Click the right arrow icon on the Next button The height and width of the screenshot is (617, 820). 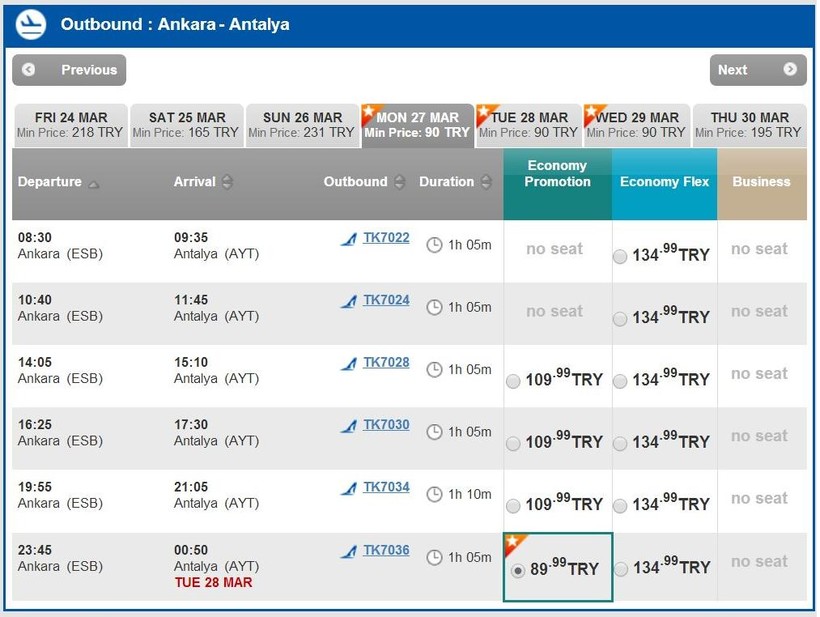790,70
